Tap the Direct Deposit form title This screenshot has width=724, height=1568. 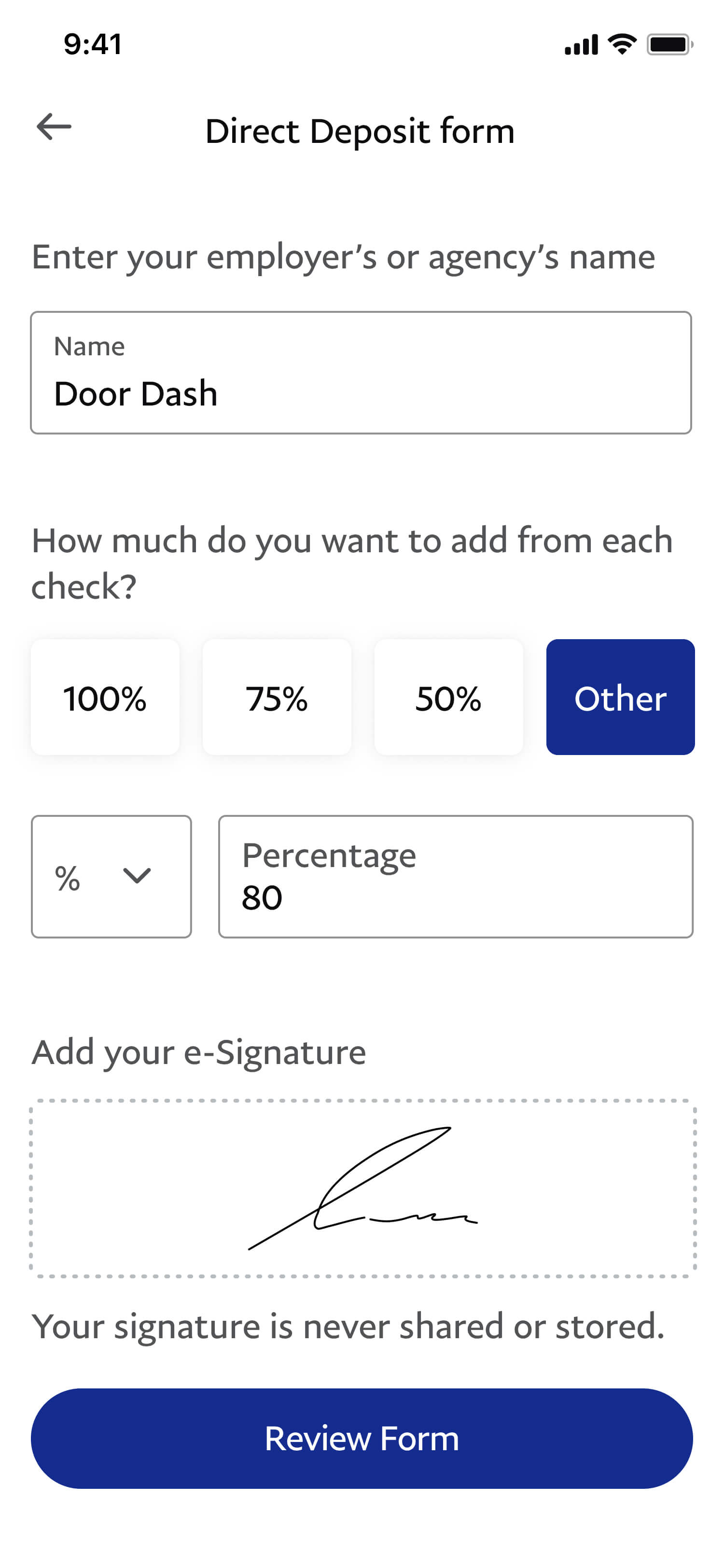point(360,131)
